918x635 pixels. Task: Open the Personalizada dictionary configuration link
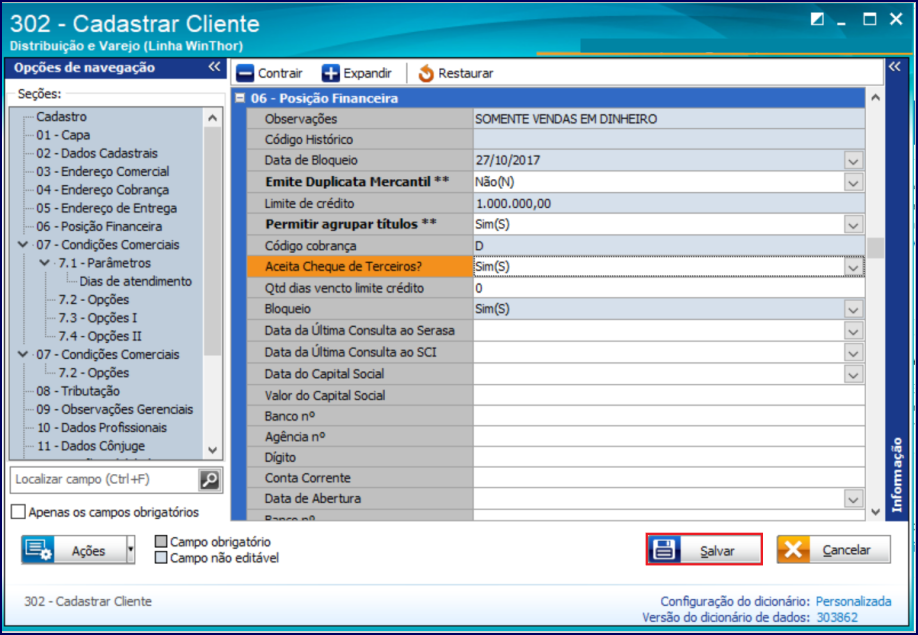[x=854, y=602]
